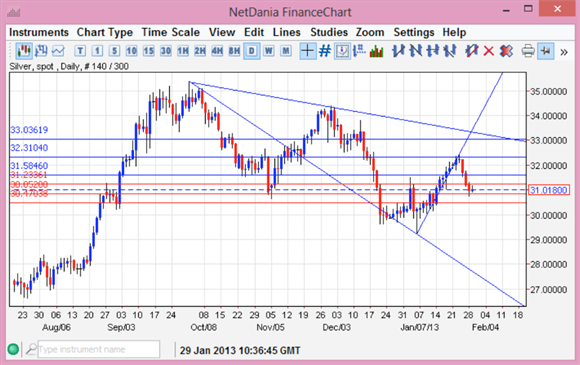Toggle the pin toolbar icon

tap(546, 51)
